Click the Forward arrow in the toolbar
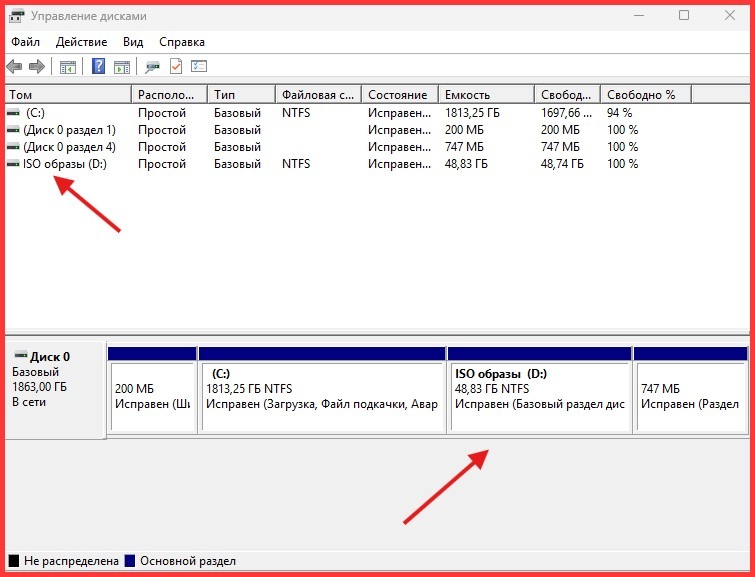The height and width of the screenshot is (577, 755). (37, 67)
